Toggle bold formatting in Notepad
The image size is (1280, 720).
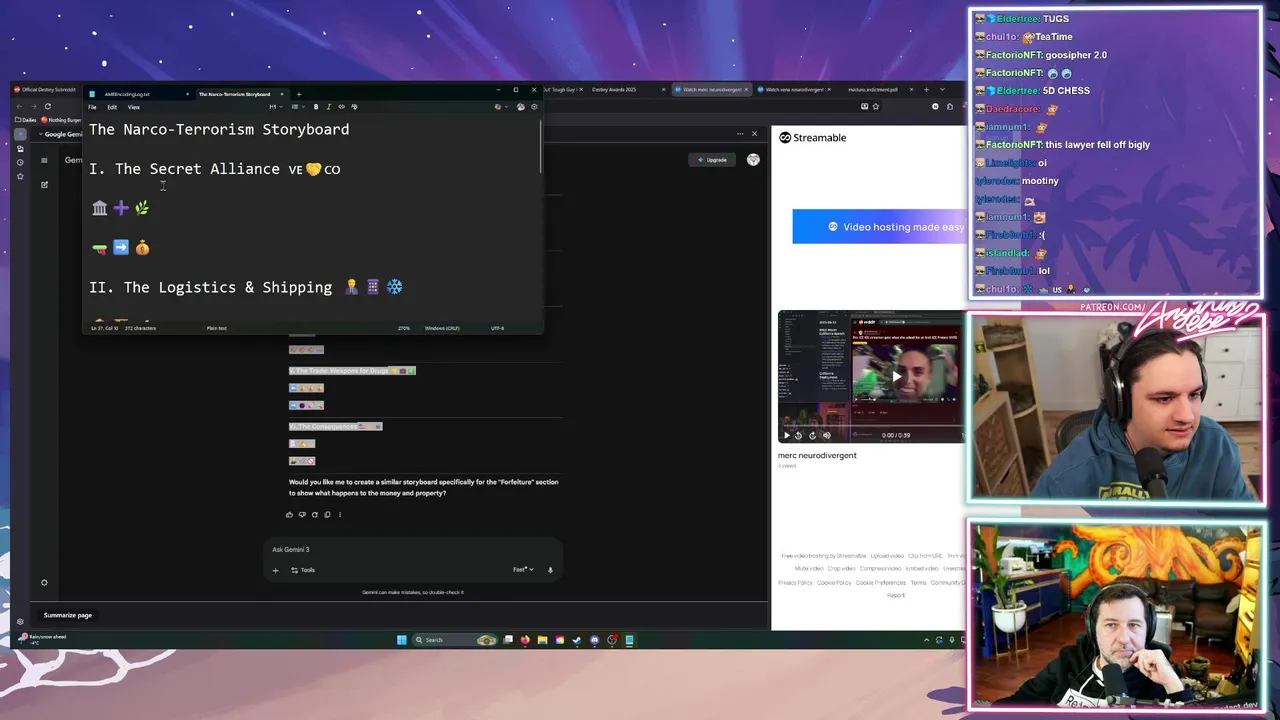point(316,107)
